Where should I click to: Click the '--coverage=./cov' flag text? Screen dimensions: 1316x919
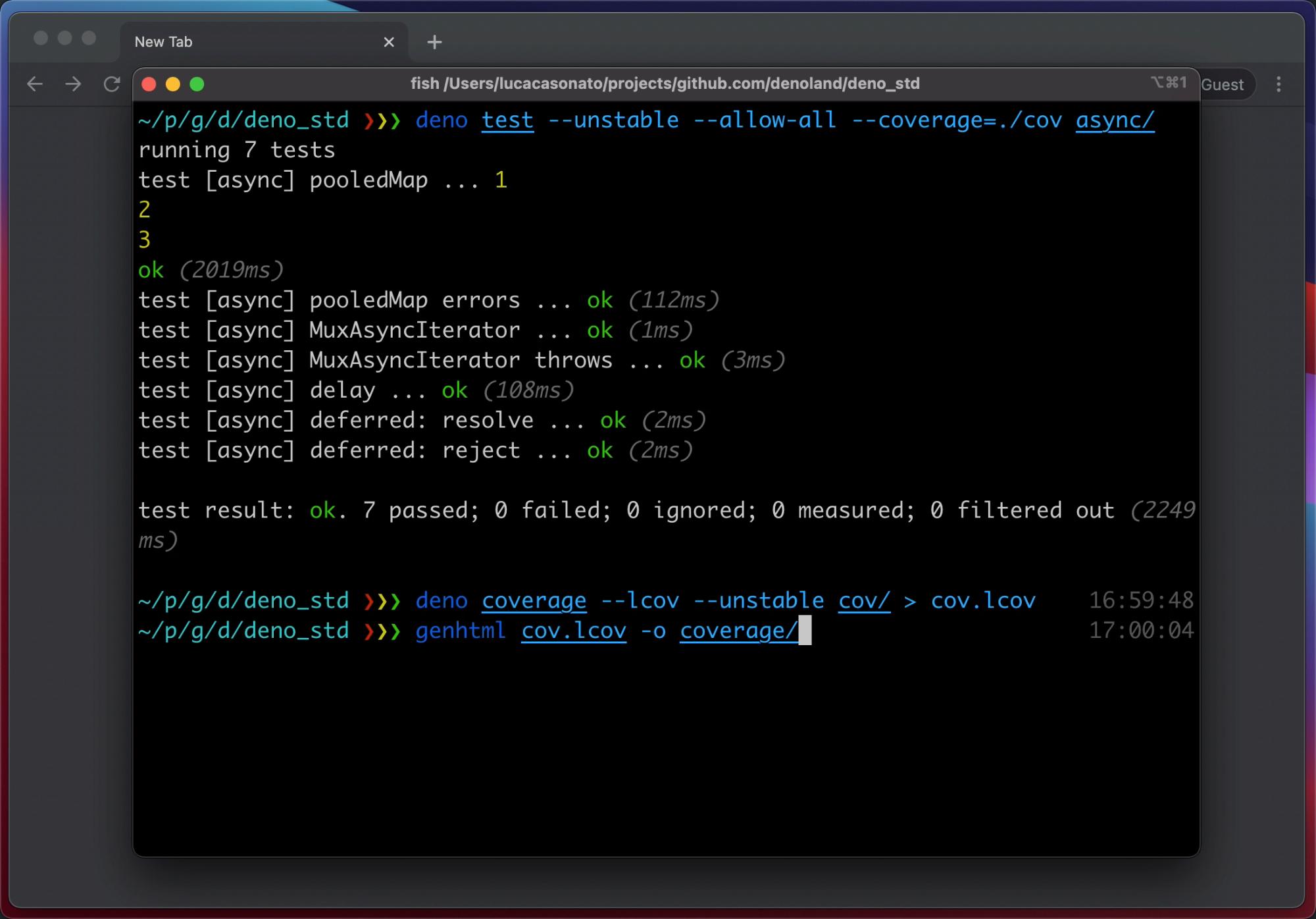click(x=957, y=120)
